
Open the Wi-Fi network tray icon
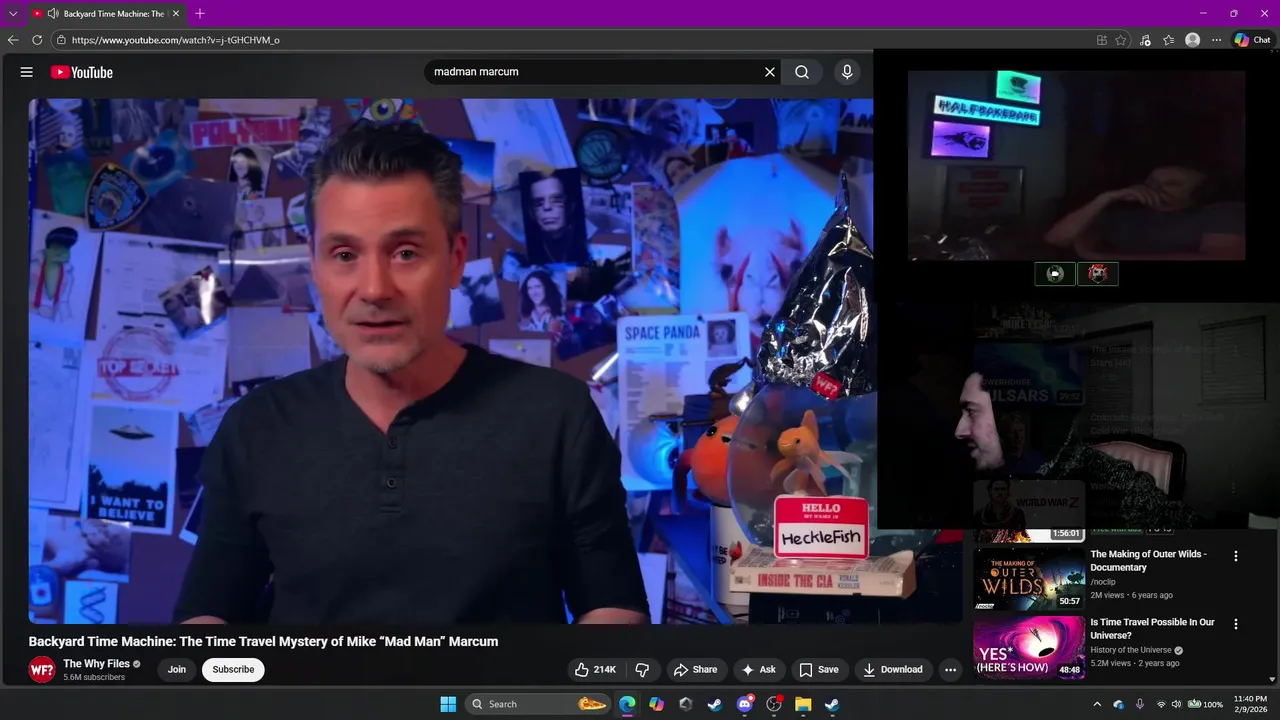click(1161, 704)
